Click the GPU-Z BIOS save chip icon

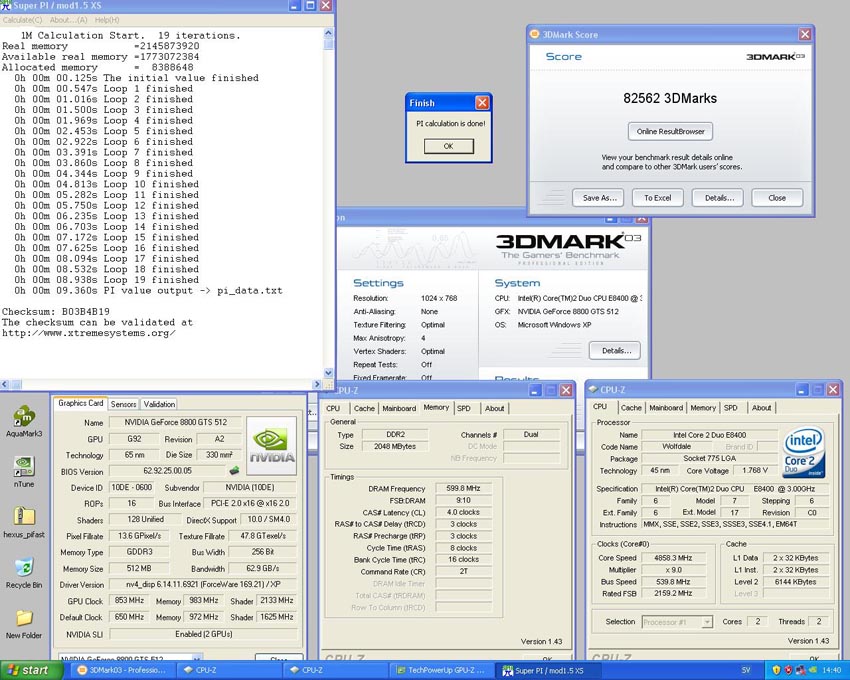[x=234, y=471]
